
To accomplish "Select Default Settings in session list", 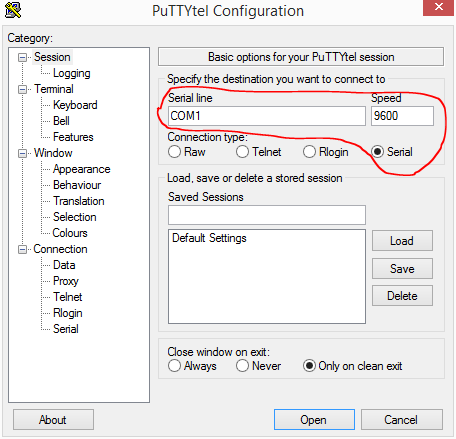I will click(x=209, y=238).
